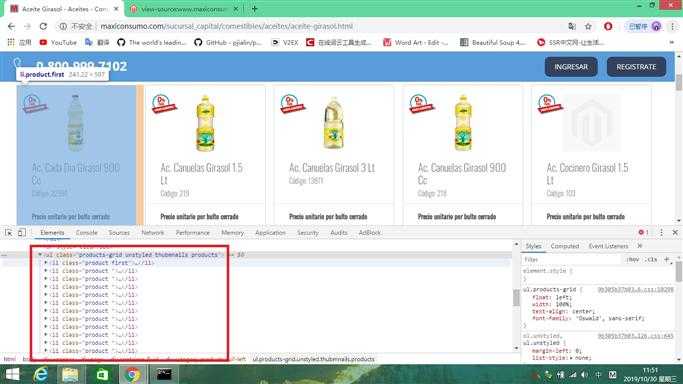Open the Chrome profile avatar
This screenshot has height=384, width=683.
point(656,27)
